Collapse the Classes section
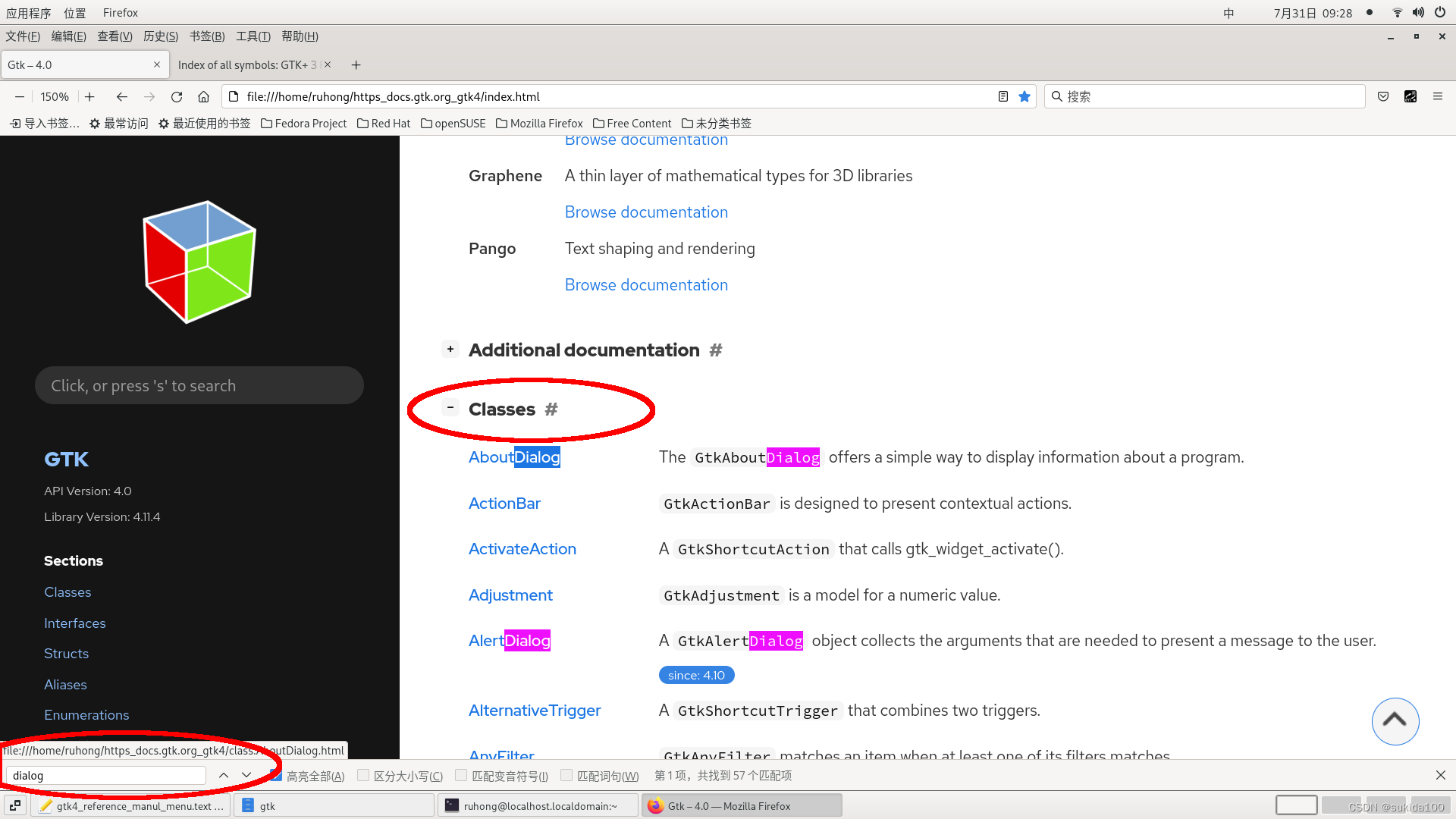This screenshot has width=1456, height=819. click(x=450, y=407)
